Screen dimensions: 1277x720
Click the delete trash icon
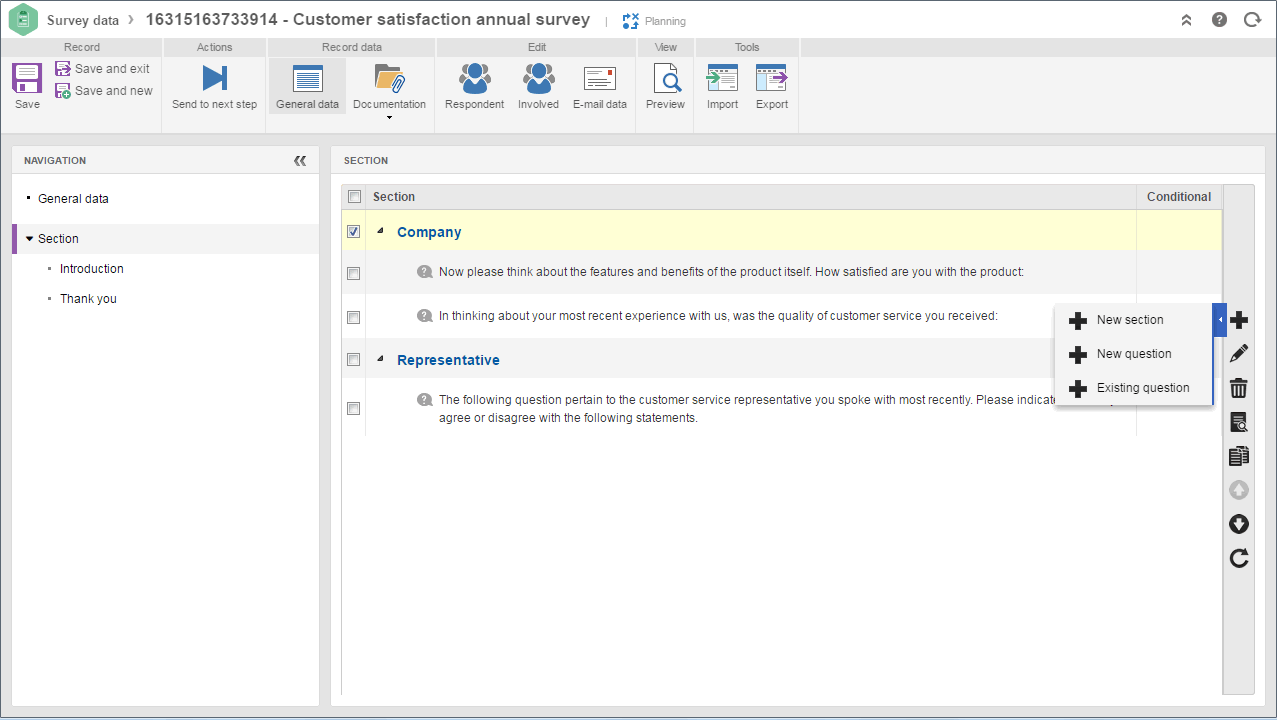click(1239, 388)
